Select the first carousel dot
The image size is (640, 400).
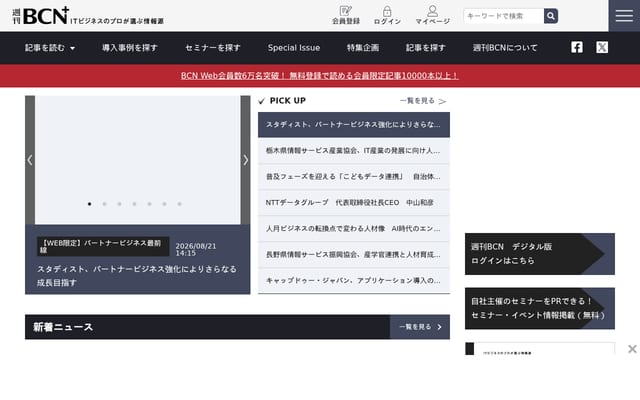(89, 204)
